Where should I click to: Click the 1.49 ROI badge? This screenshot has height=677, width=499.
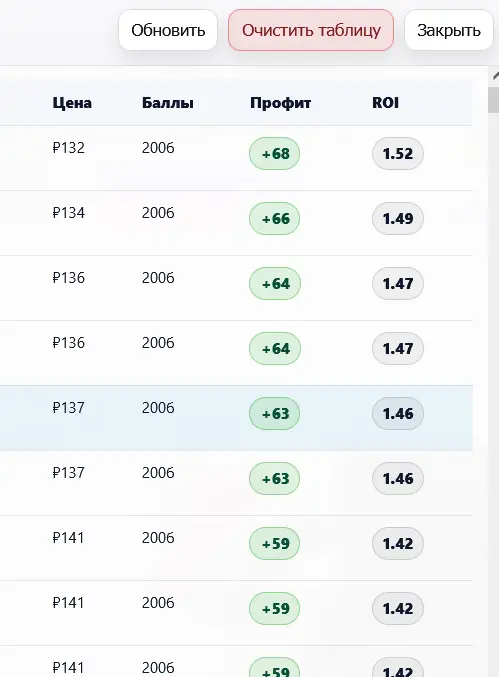398,218
